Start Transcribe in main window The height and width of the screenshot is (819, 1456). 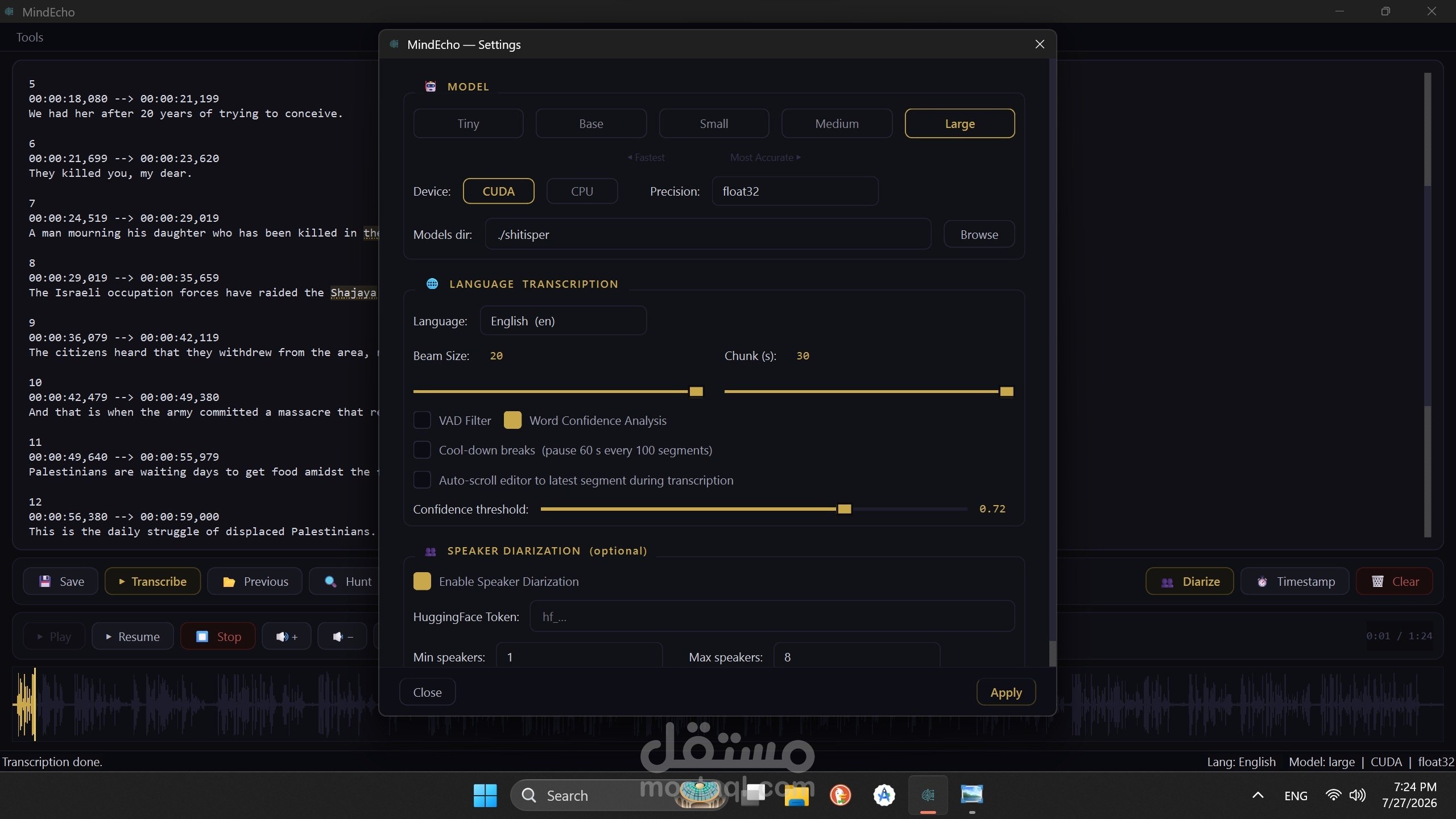click(x=152, y=581)
